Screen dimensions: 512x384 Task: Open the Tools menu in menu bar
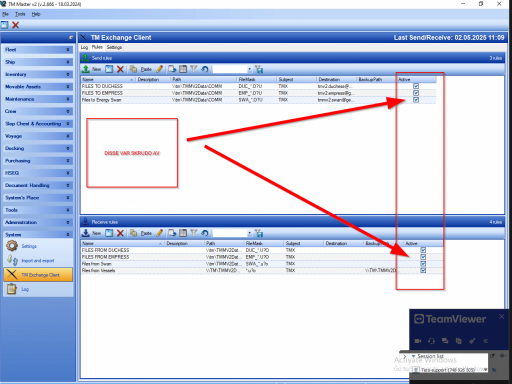[20, 14]
